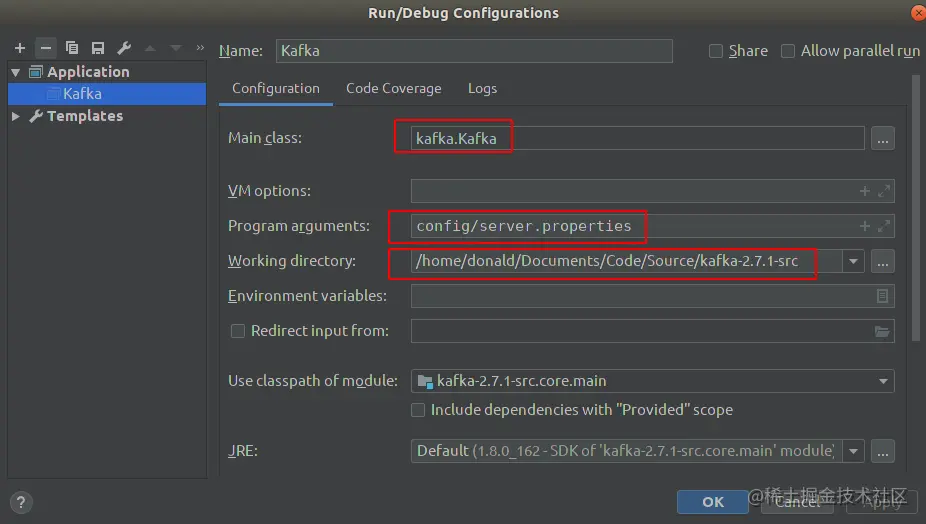This screenshot has width=926, height=524.
Task: Click the Name field containing Kafka
Action: [474, 51]
